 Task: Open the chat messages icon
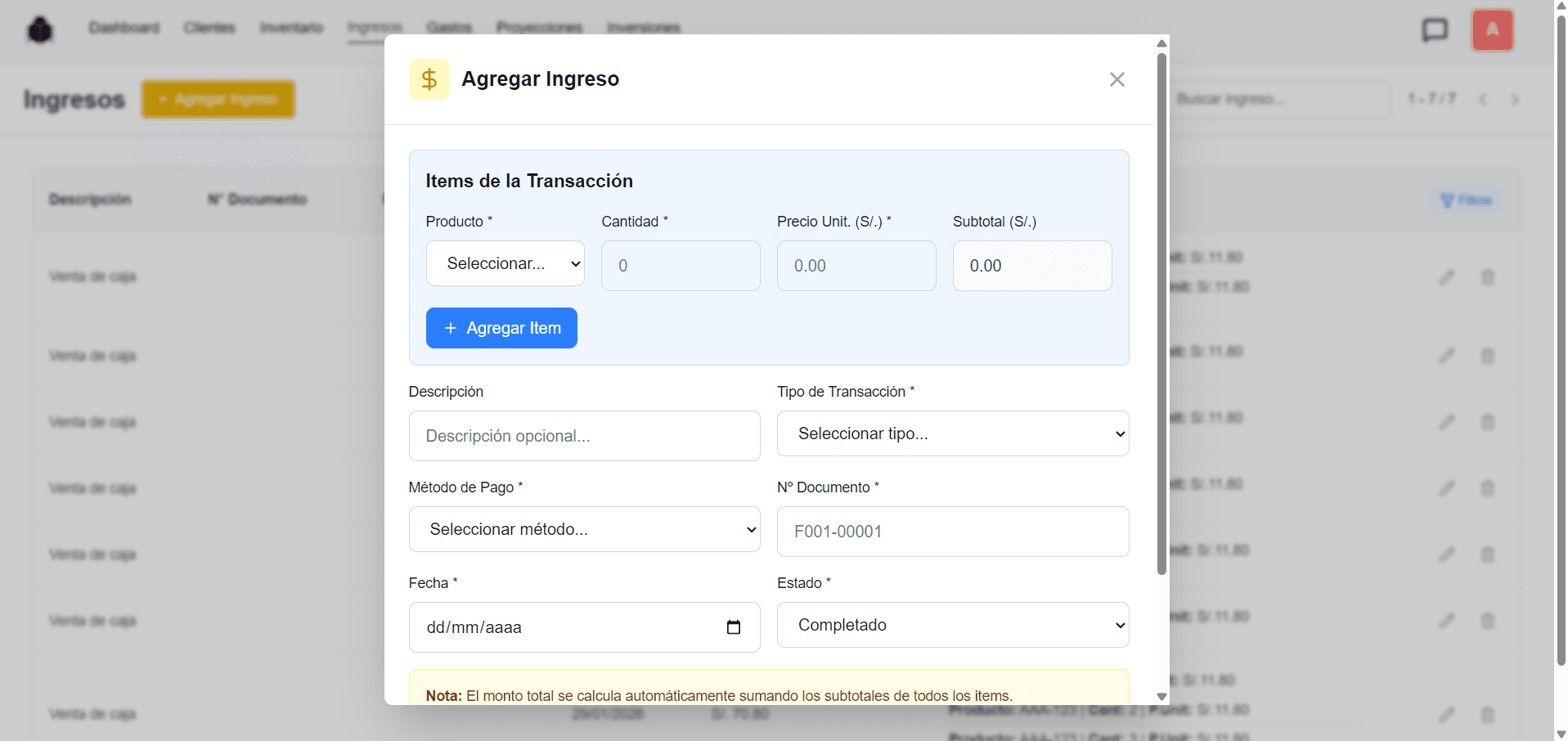click(1435, 30)
